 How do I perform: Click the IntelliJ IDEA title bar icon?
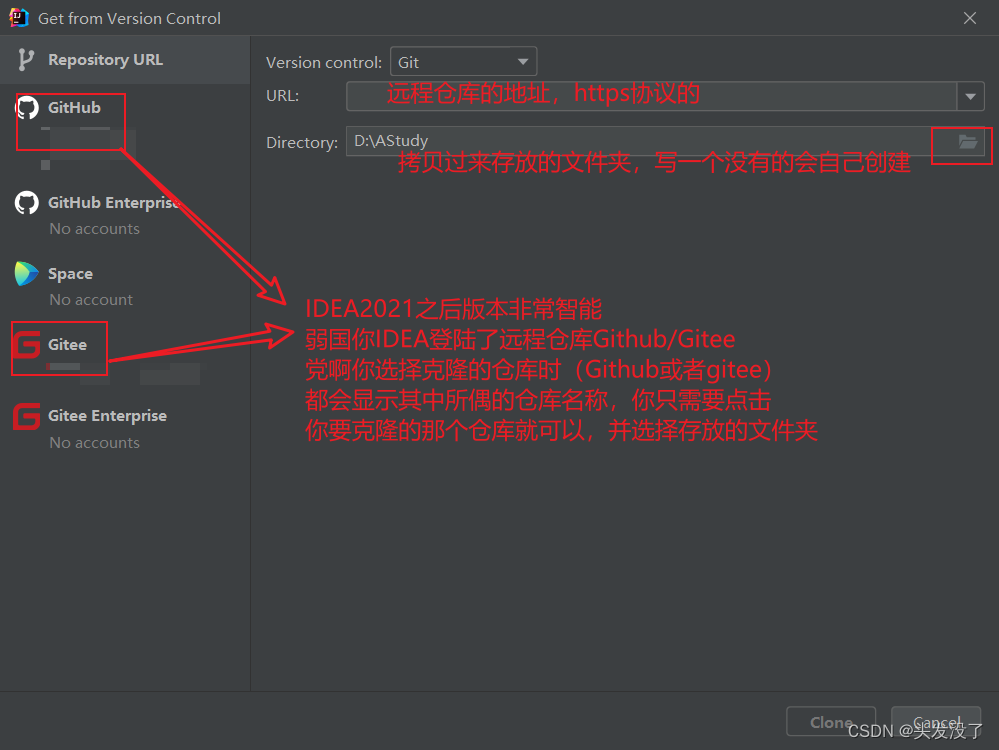18,18
